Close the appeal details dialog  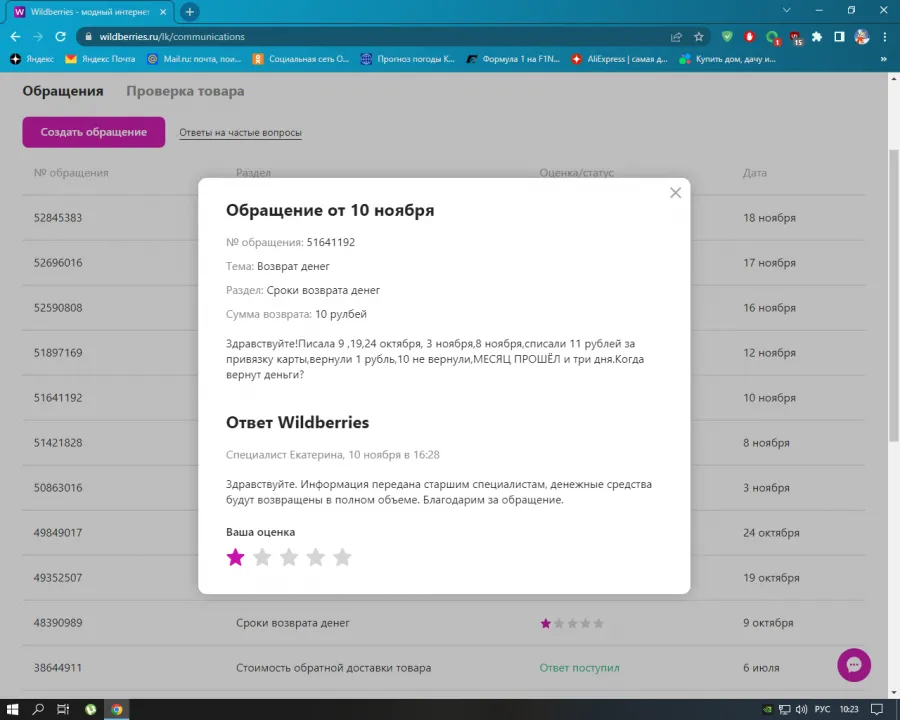pos(676,193)
